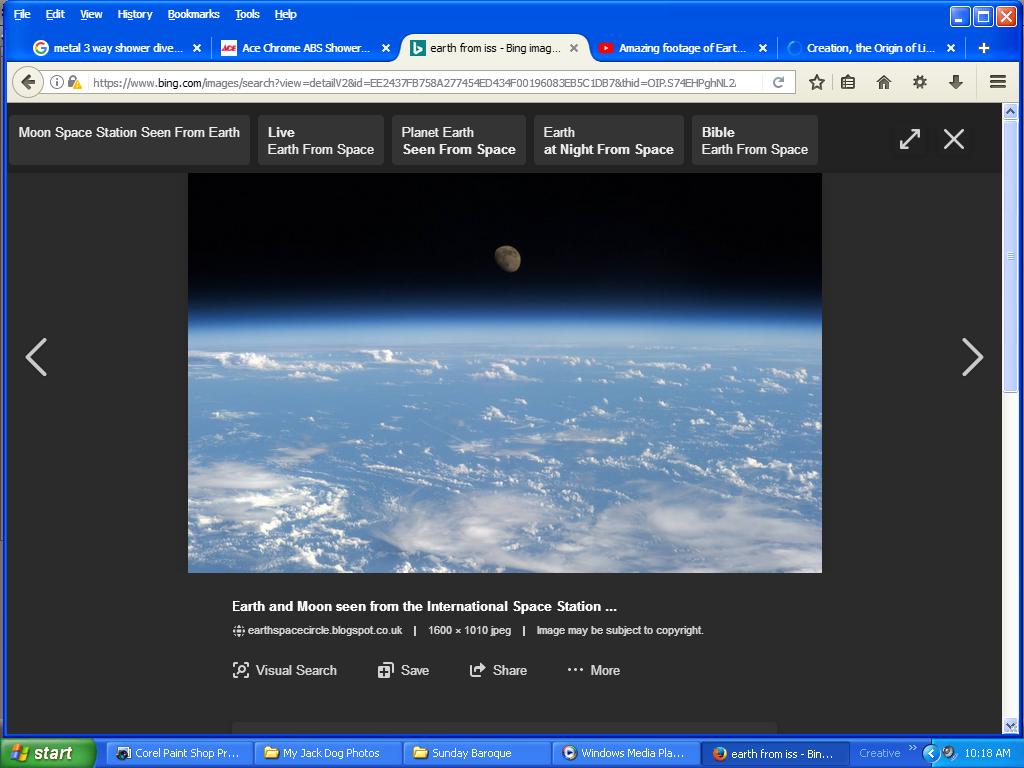Image resolution: width=1024 pixels, height=768 pixels.
Task: Show the next image result
Action: click(972, 357)
